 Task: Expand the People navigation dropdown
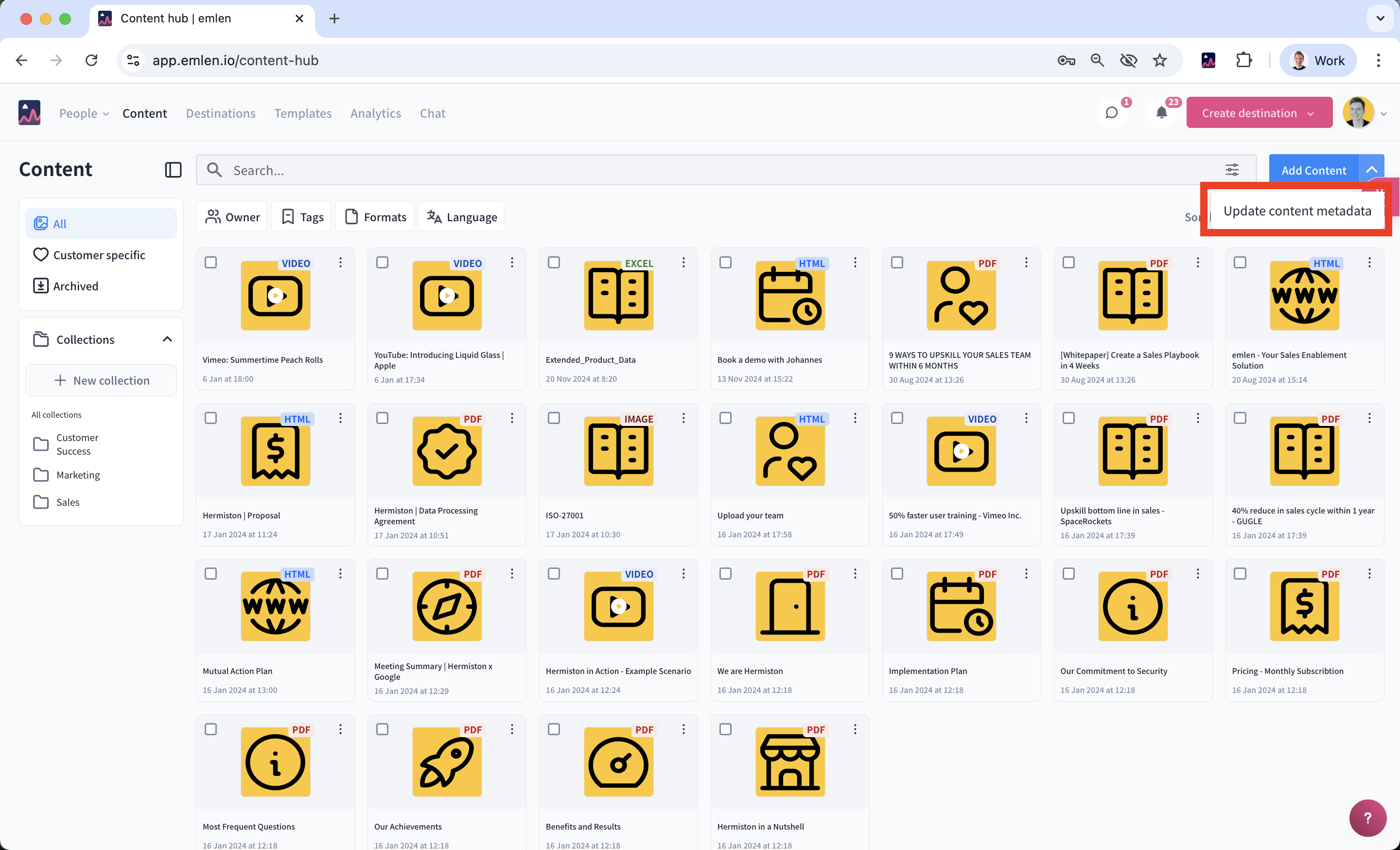point(84,113)
